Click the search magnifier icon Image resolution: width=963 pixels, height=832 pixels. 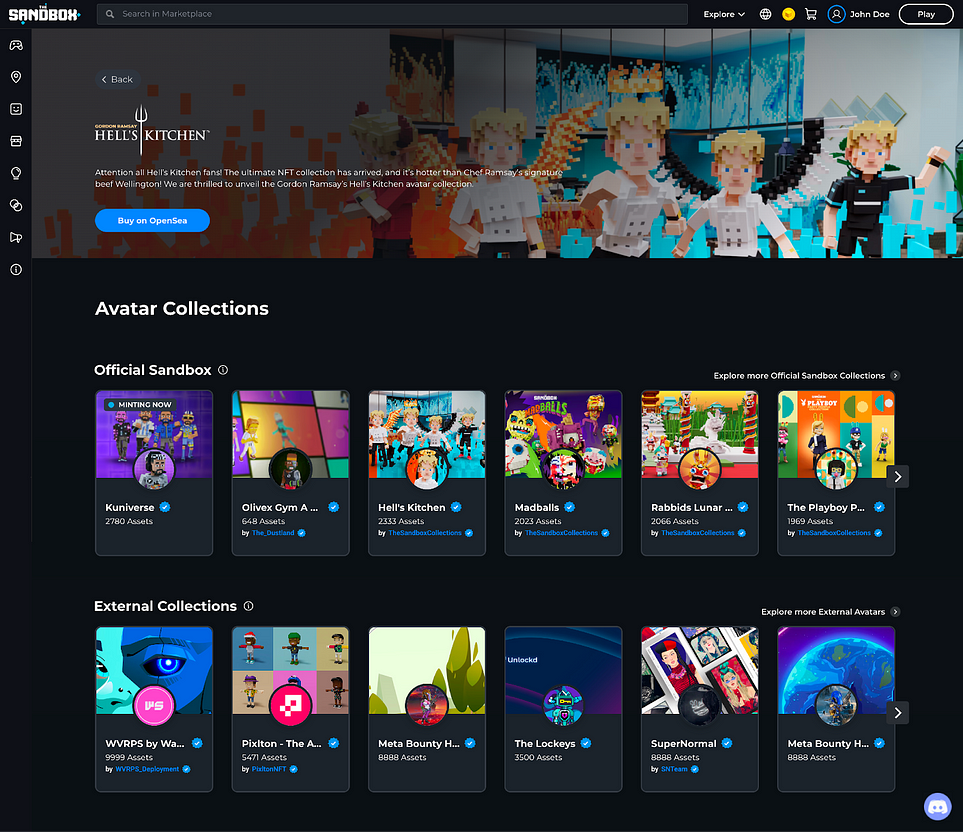pos(110,14)
